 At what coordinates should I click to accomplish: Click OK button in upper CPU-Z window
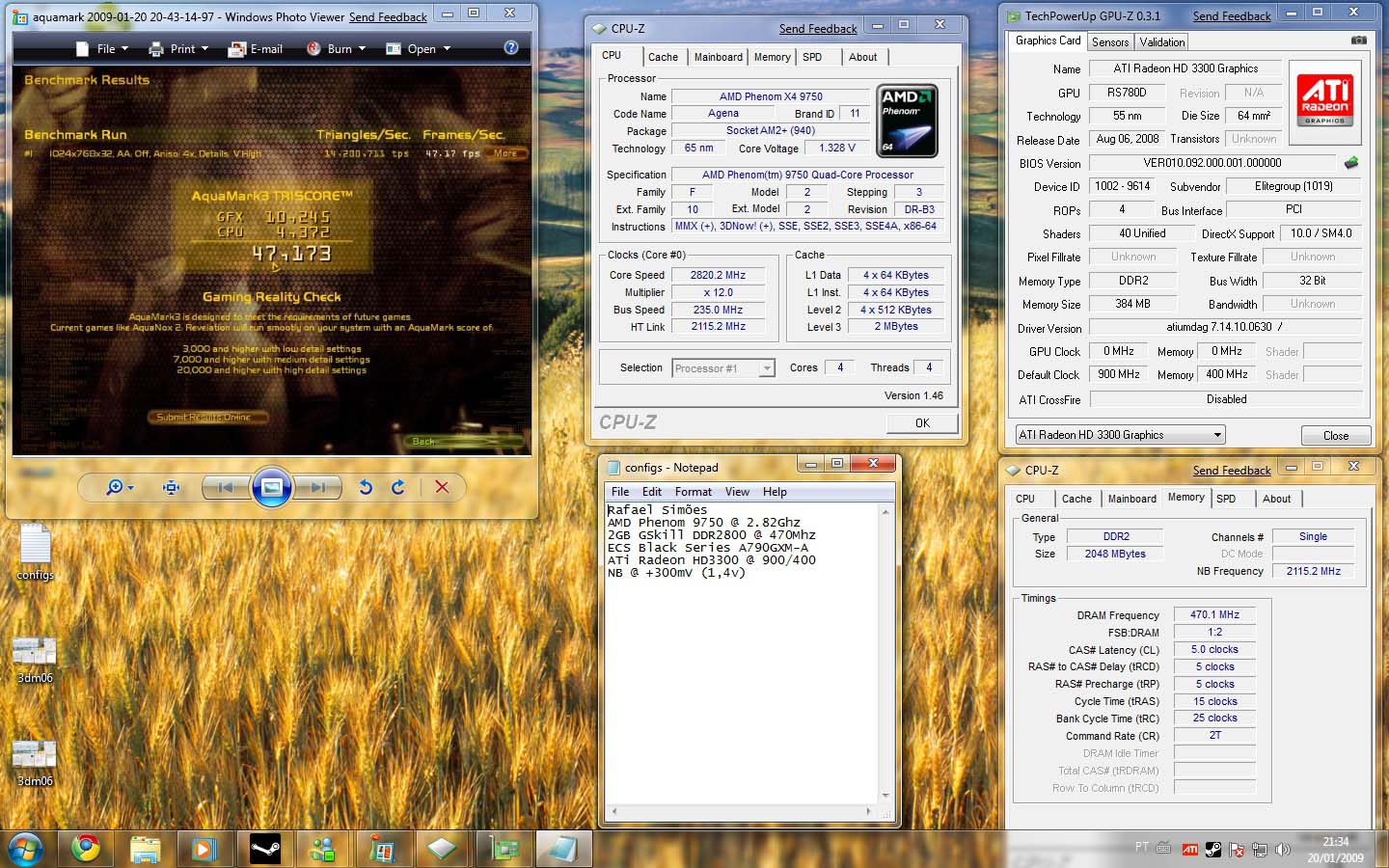click(x=922, y=422)
